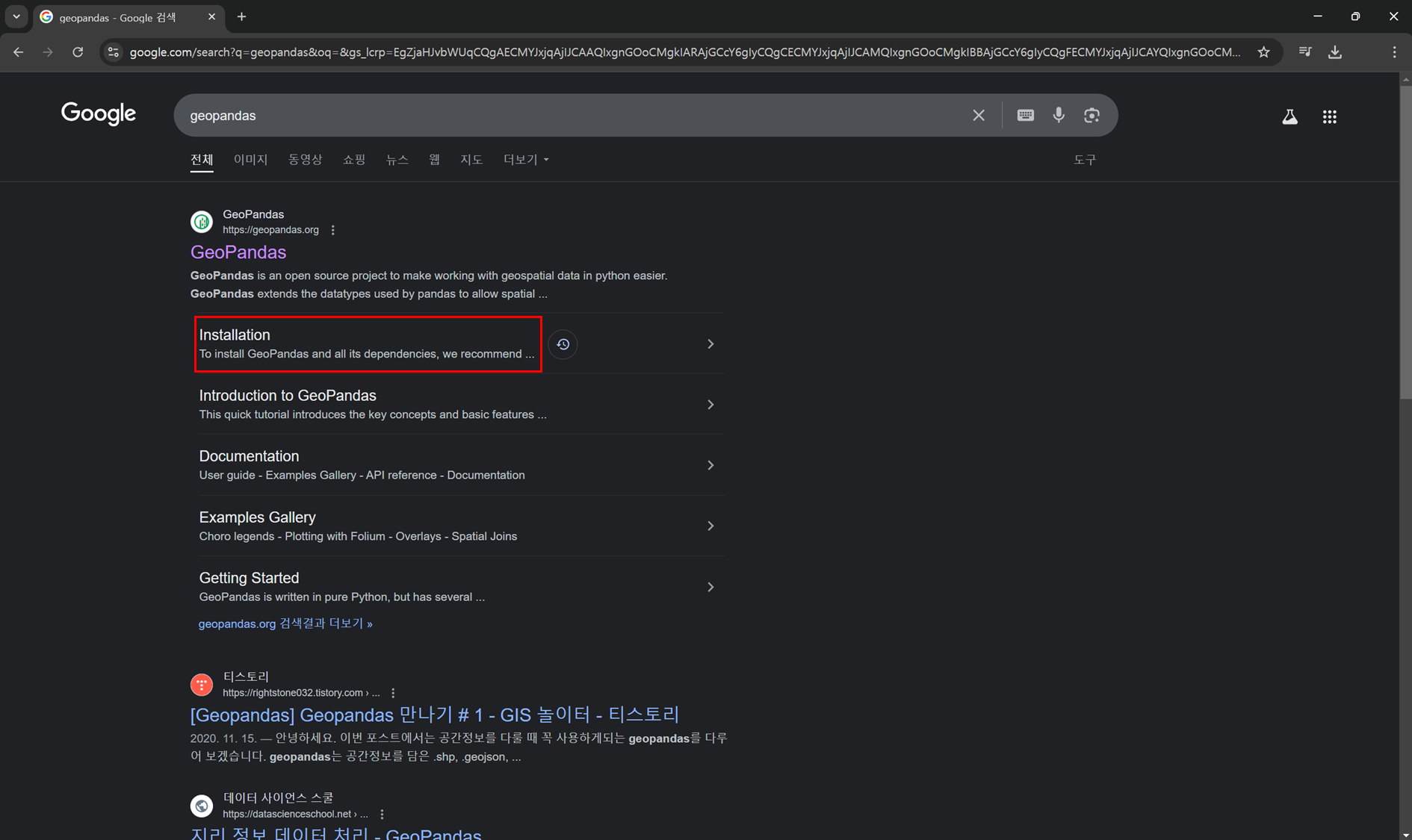Click the datascienceschool.net result favicon

[x=202, y=806]
